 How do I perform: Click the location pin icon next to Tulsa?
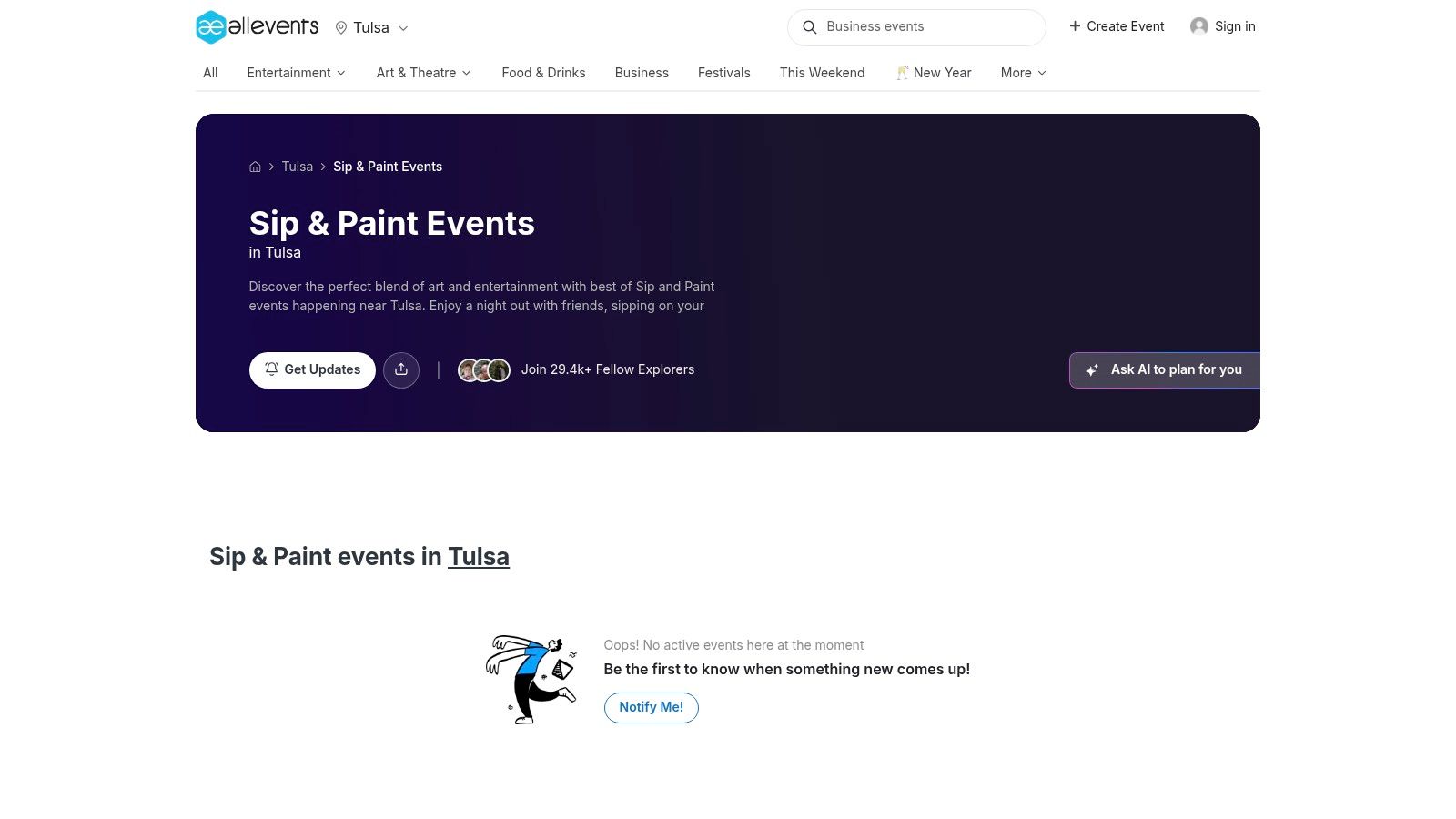[x=341, y=27]
